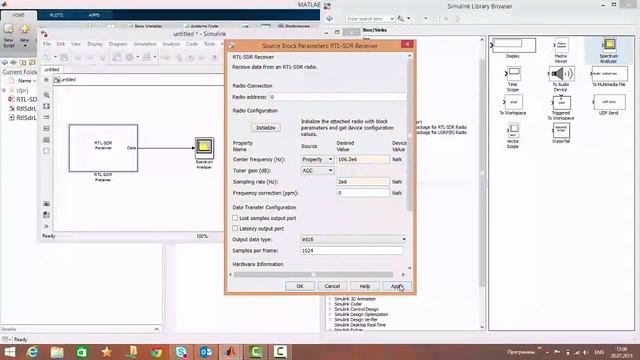The width and height of the screenshot is (640, 360).
Task: Click the RTL-SDR Receiver block in the model
Action: coord(103,148)
